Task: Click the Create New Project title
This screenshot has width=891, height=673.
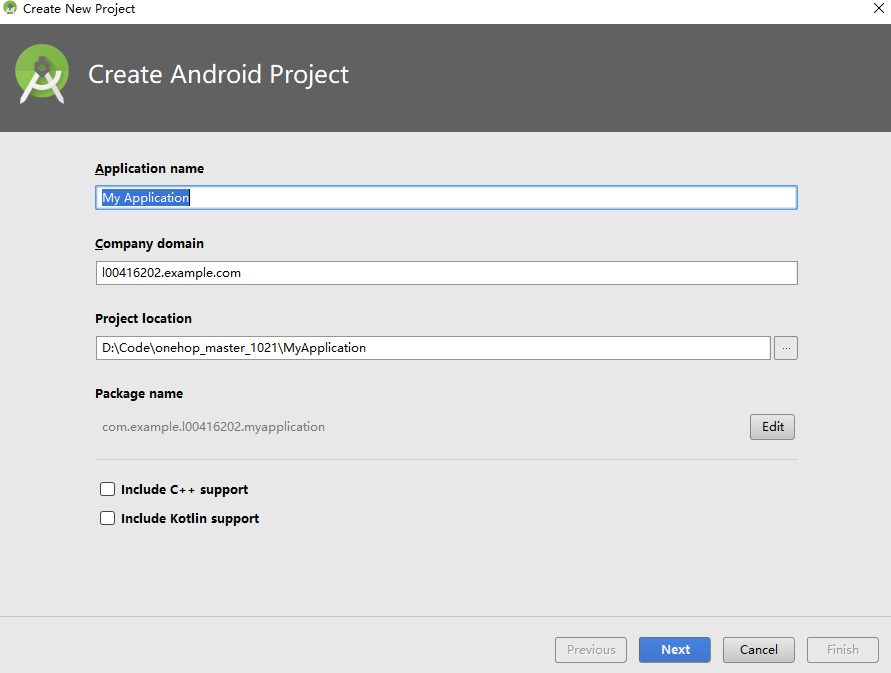Action: click(x=80, y=9)
